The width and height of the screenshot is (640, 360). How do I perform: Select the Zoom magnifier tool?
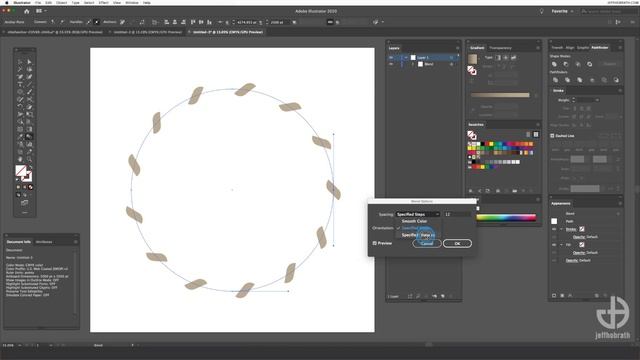(x=29, y=159)
